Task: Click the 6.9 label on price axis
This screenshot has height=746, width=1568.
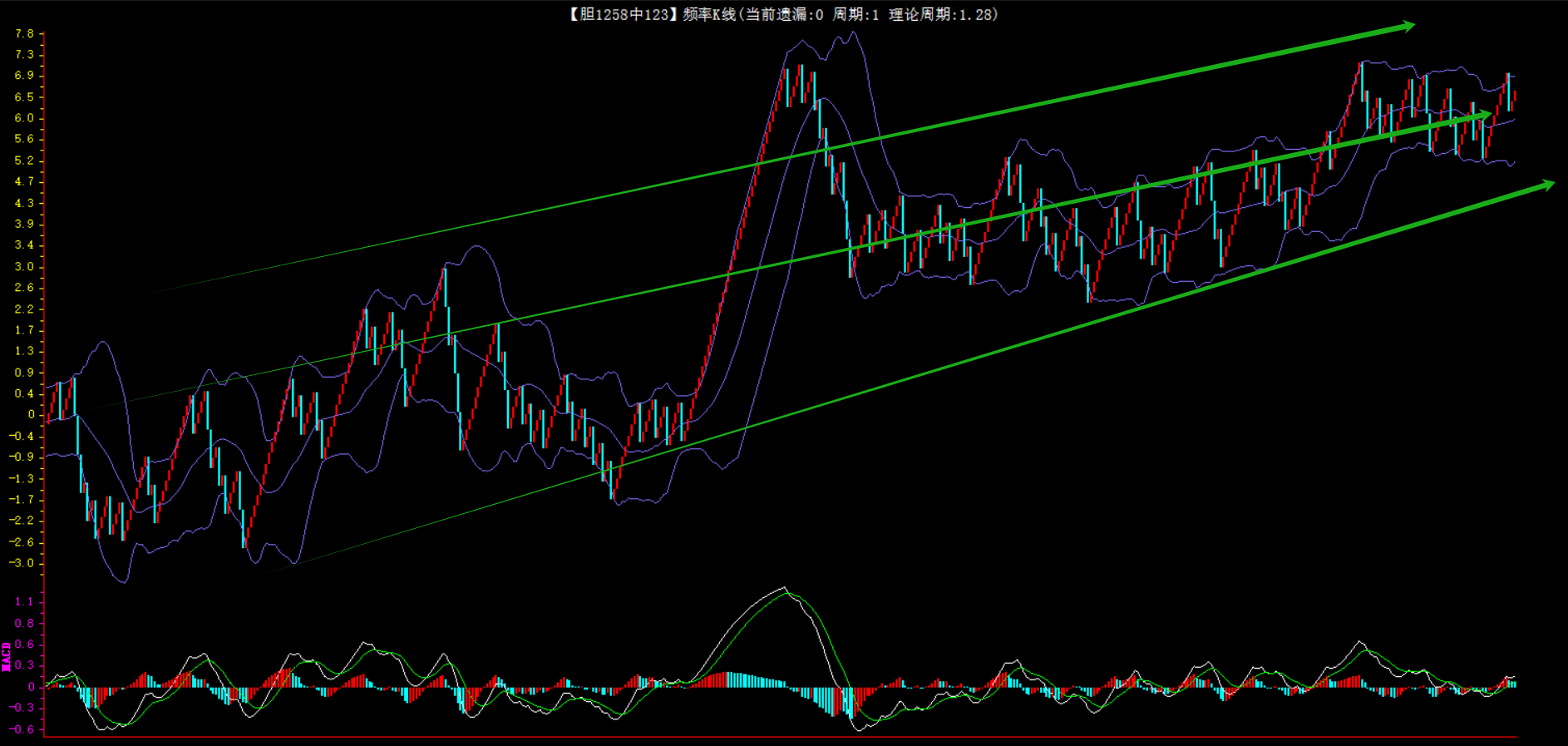Action: pyautogui.click(x=24, y=76)
